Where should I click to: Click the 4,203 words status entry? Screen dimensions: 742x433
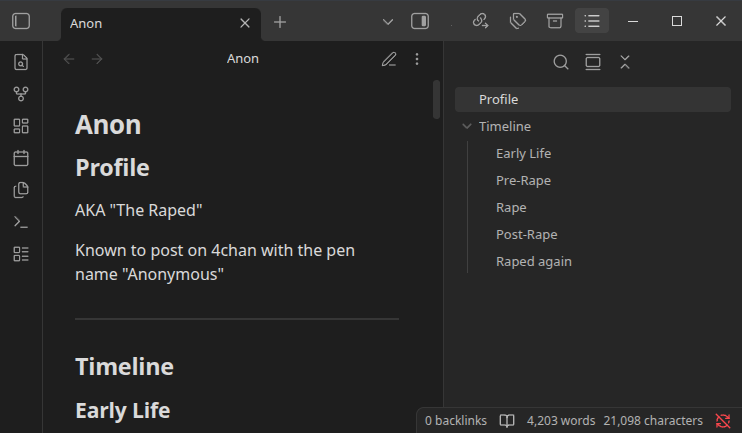tap(561, 420)
